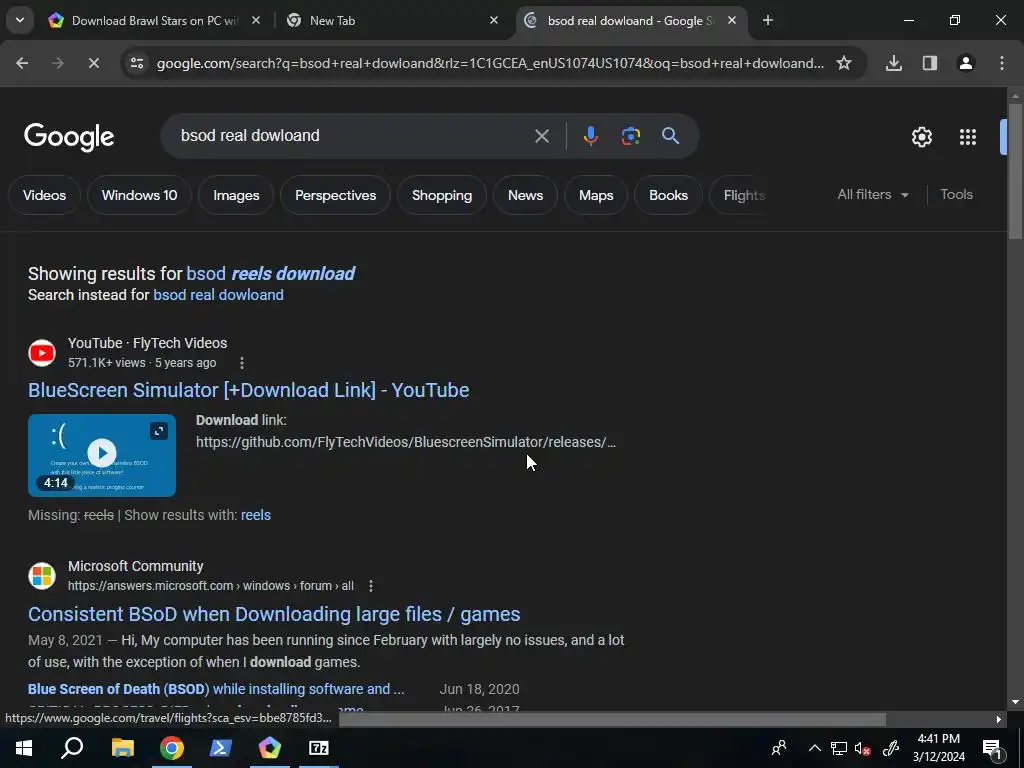Bookmark this page with star icon

844,63
